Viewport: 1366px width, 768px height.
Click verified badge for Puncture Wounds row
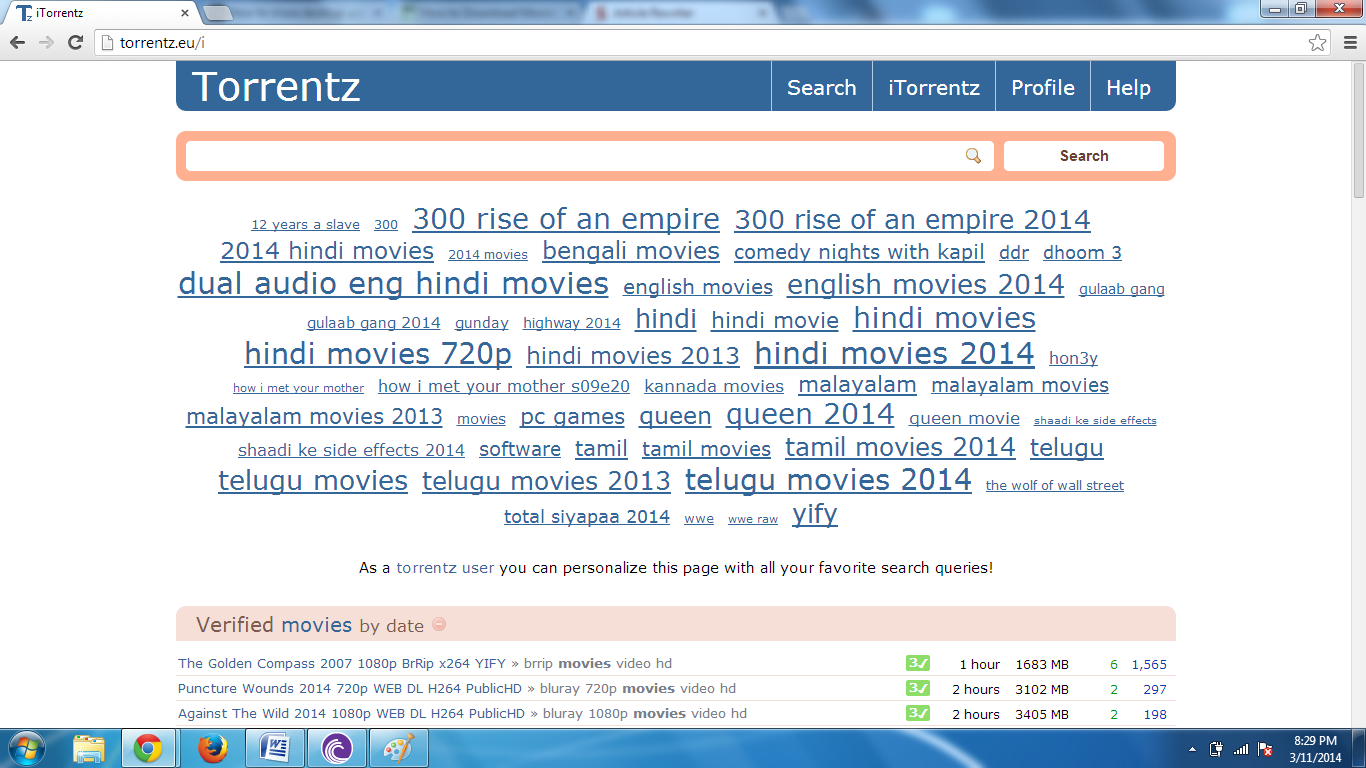click(x=918, y=688)
